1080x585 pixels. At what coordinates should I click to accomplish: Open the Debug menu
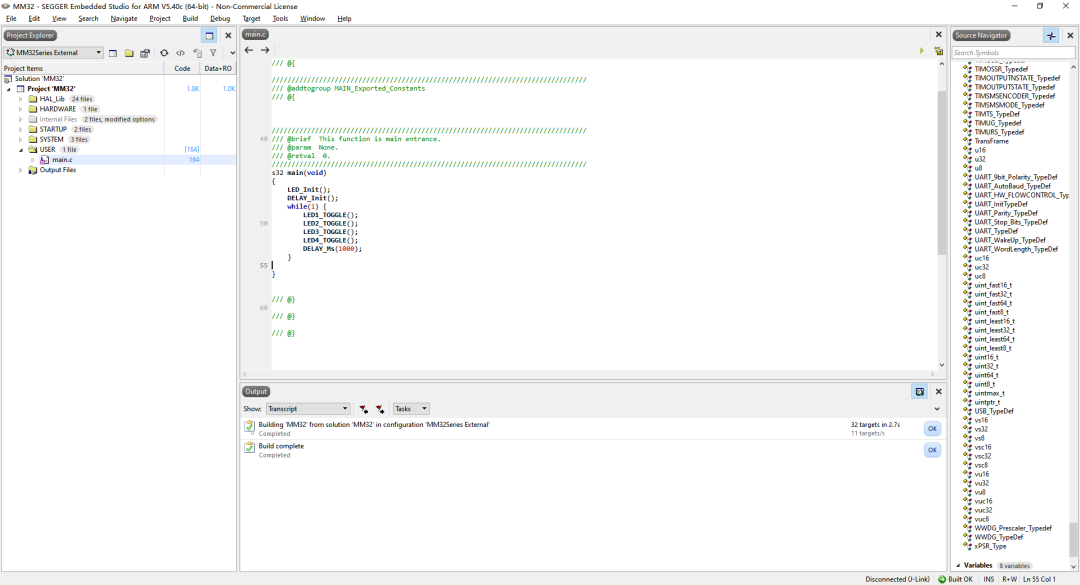220,19
